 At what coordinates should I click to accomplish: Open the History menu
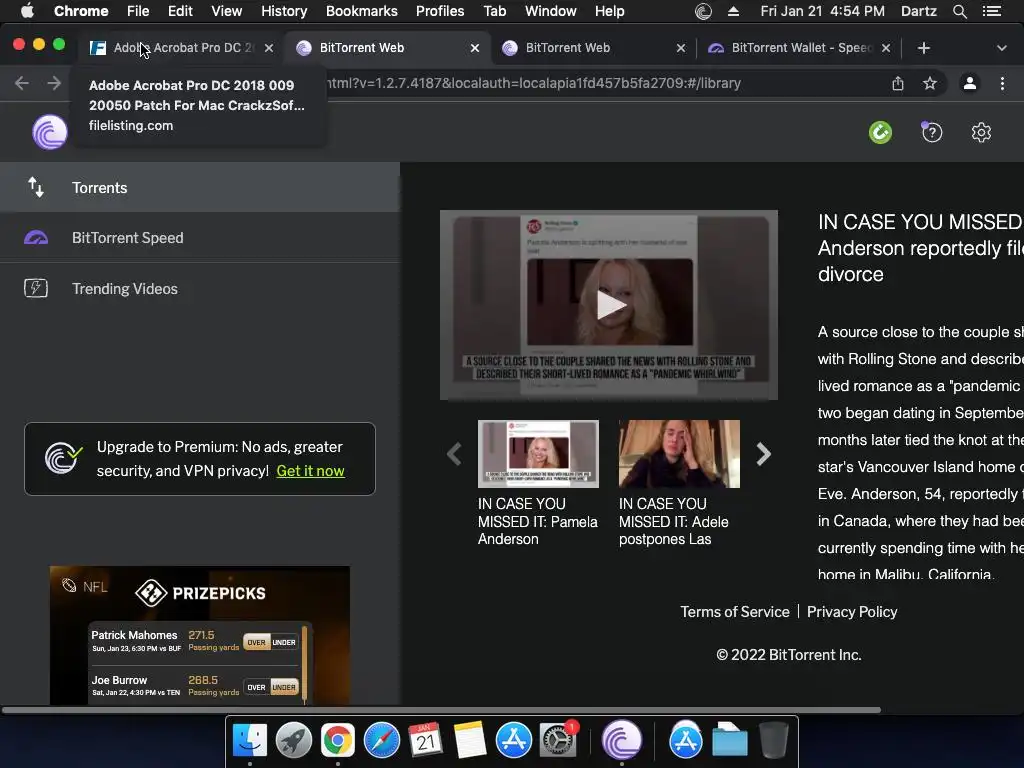pos(284,11)
